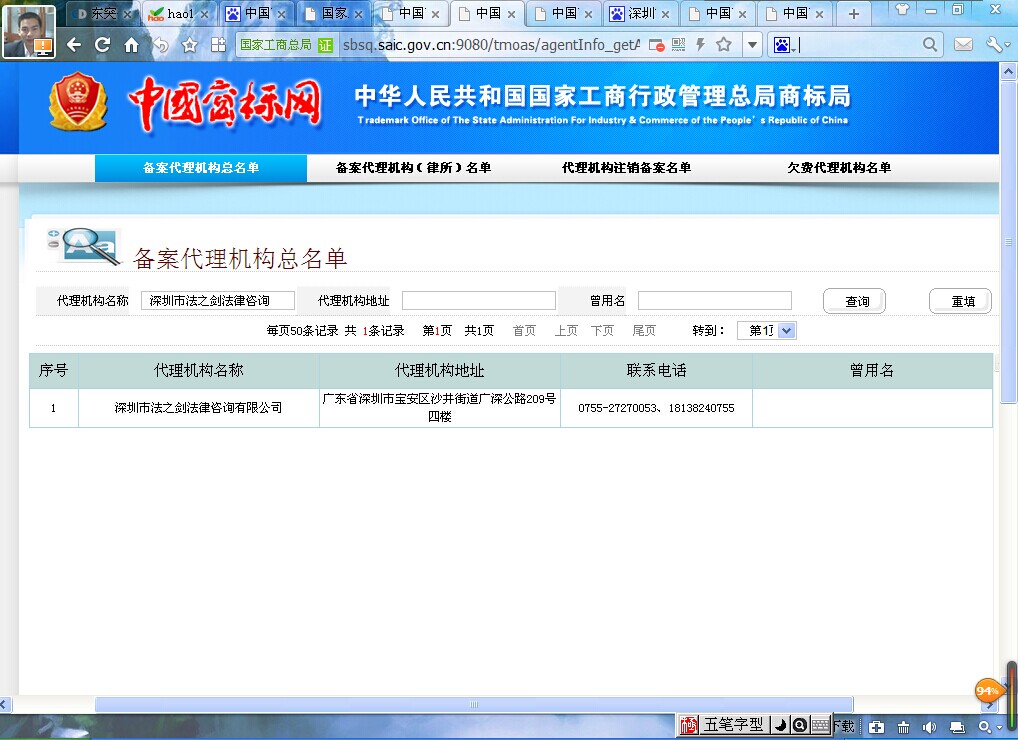Click the 尾页 last page link
The width and height of the screenshot is (1018, 740).
[644, 330]
